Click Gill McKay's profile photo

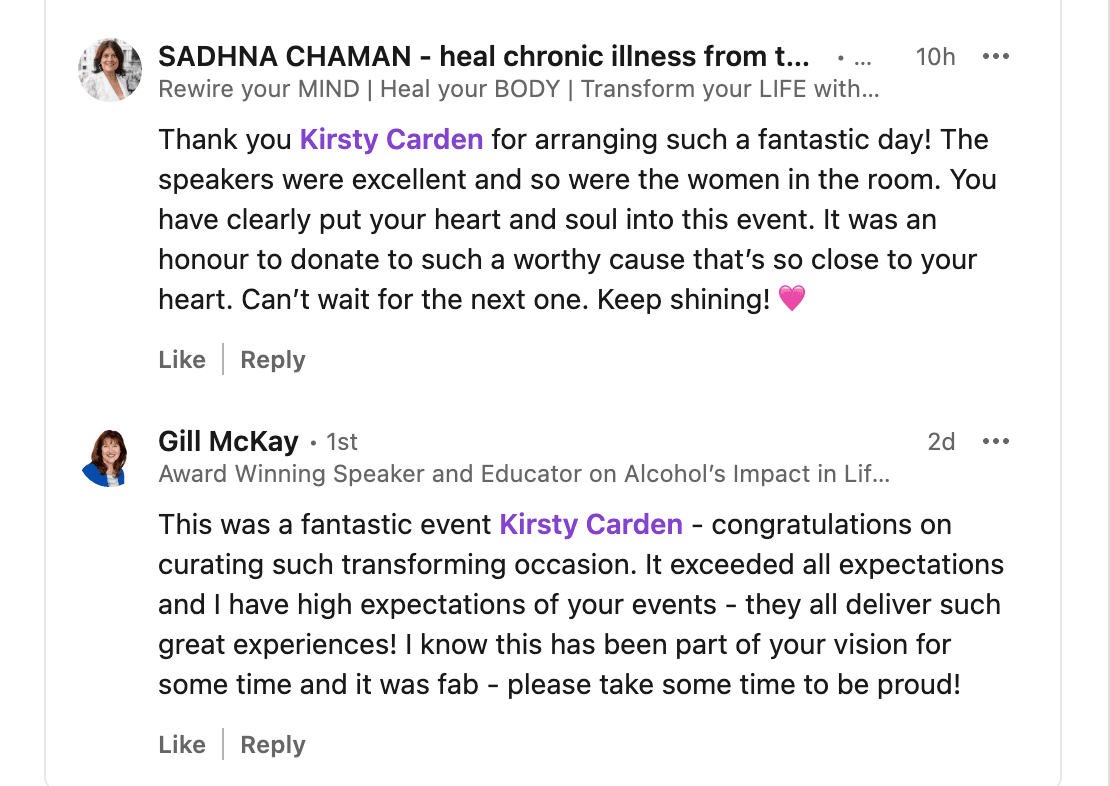[x=110, y=458]
